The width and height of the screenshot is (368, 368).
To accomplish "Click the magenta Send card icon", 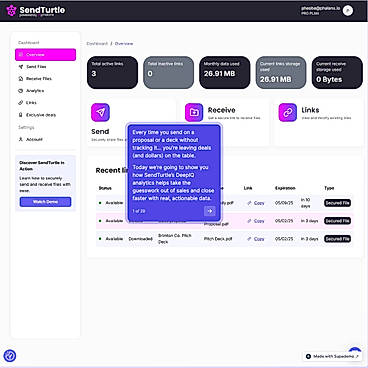I will (x=100, y=112).
